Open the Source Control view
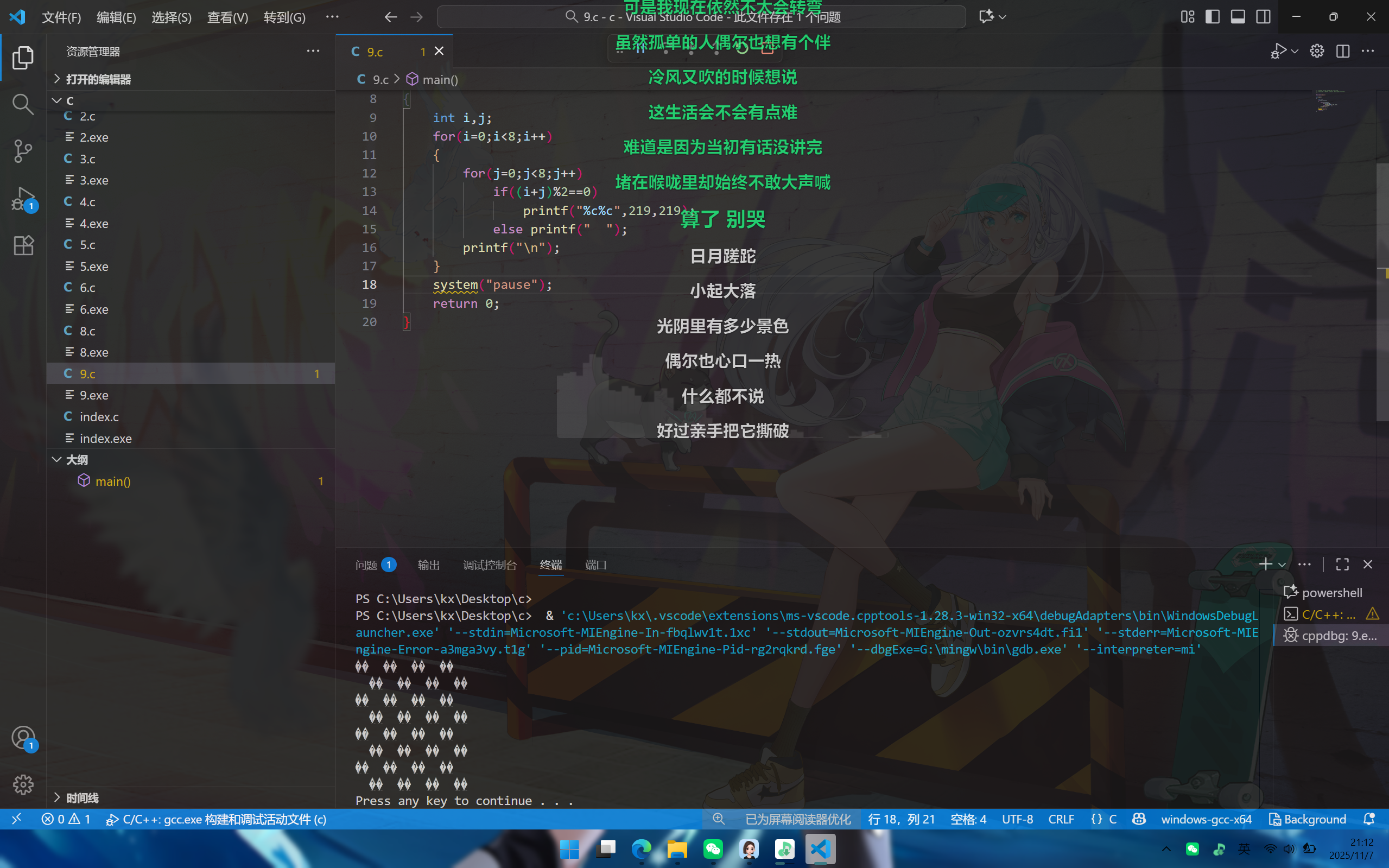 [23, 151]
